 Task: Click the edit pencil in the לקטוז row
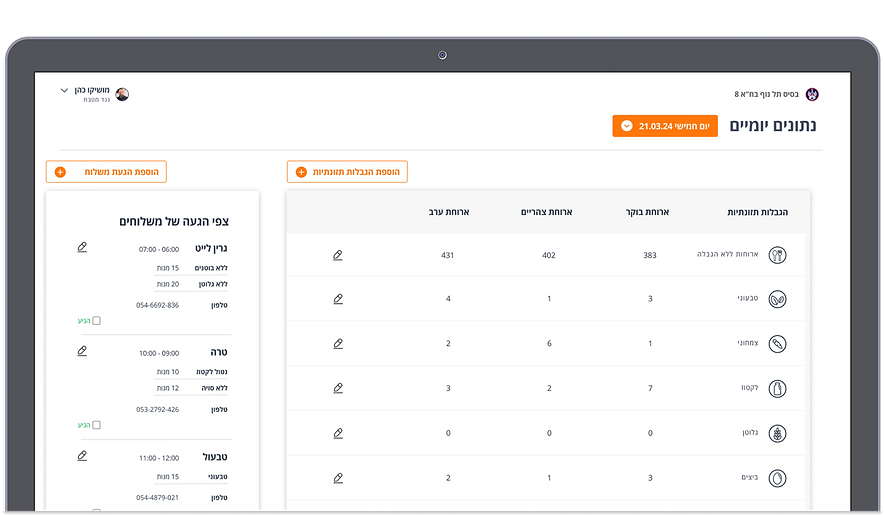click(x=338, y=388)
